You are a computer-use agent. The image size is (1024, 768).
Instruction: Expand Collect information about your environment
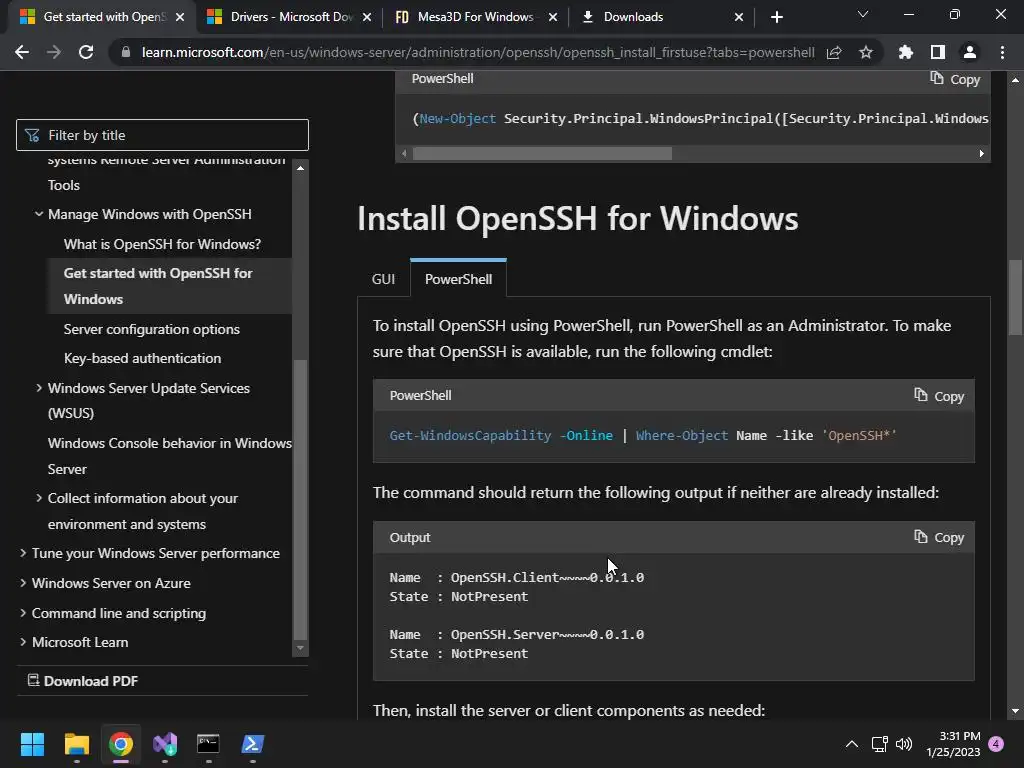point(39,498)
